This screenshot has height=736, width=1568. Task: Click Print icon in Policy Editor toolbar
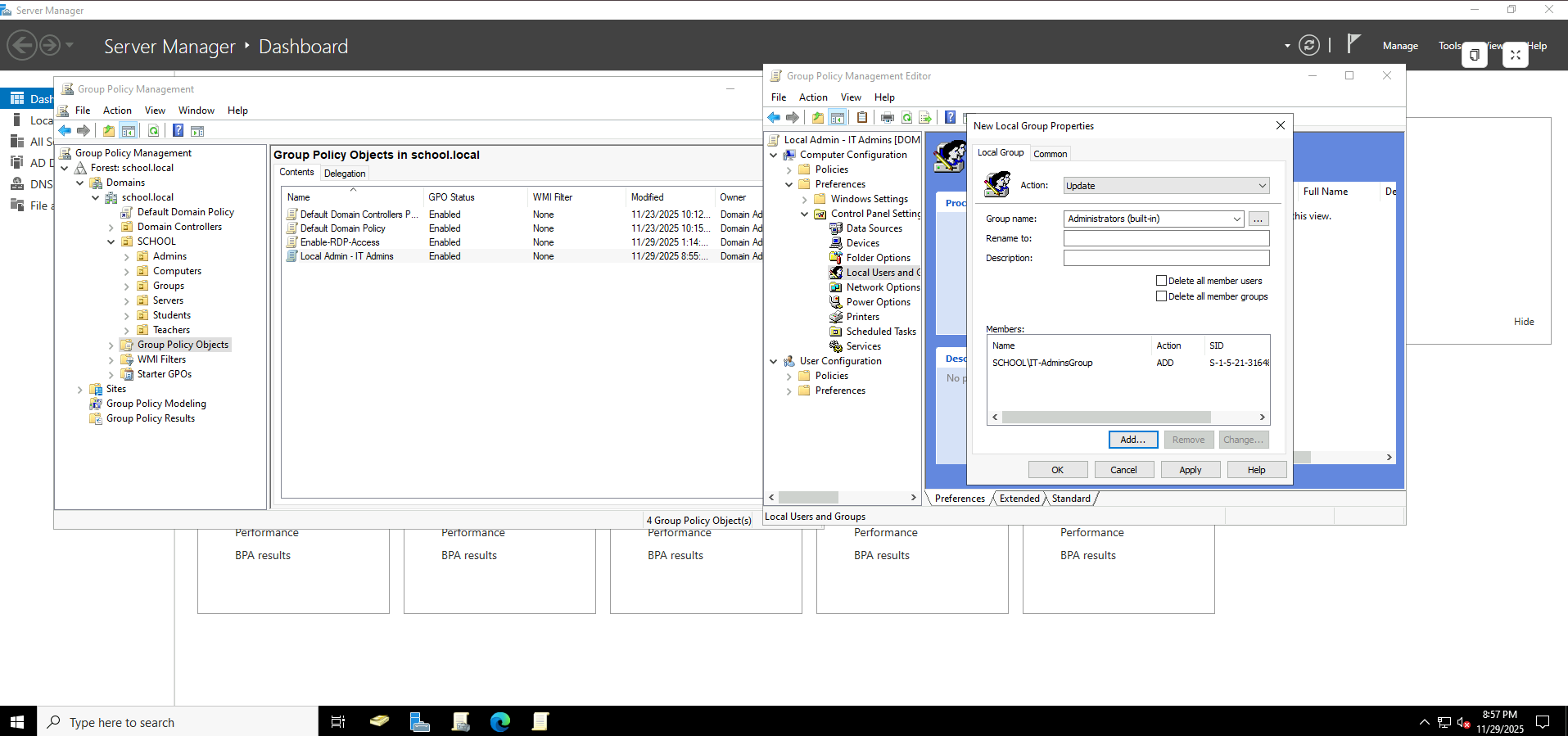coord(887,118)
